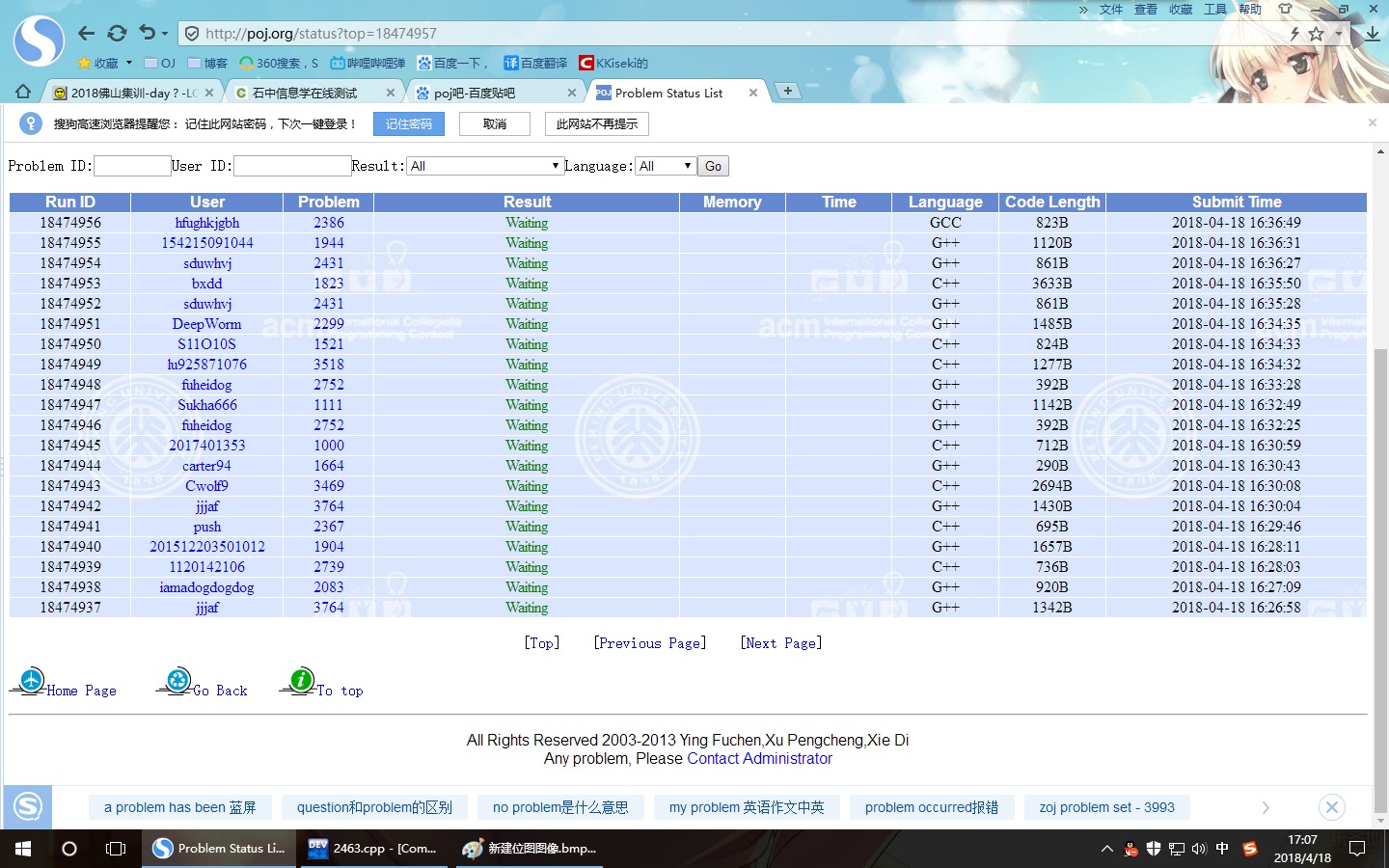Click the home icon beside the tabs
The image size is (1389, 868).
click(x=23, y=92)
